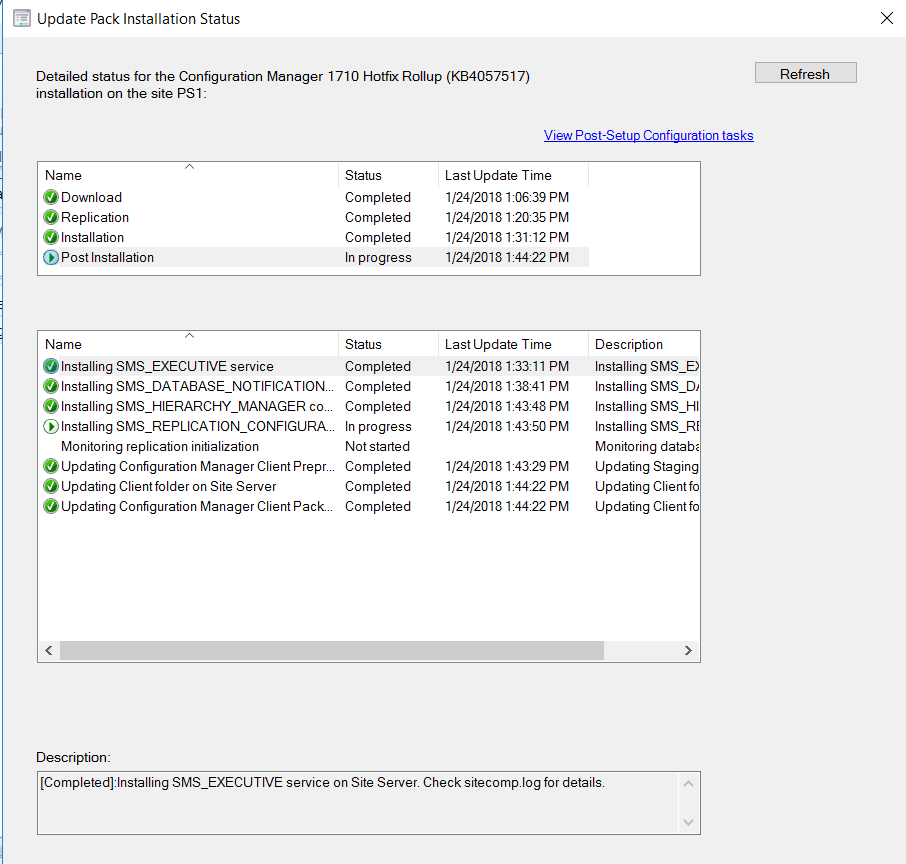906x864 pixels.
Task: Click the Refresh button
Action: coord(805,73)
